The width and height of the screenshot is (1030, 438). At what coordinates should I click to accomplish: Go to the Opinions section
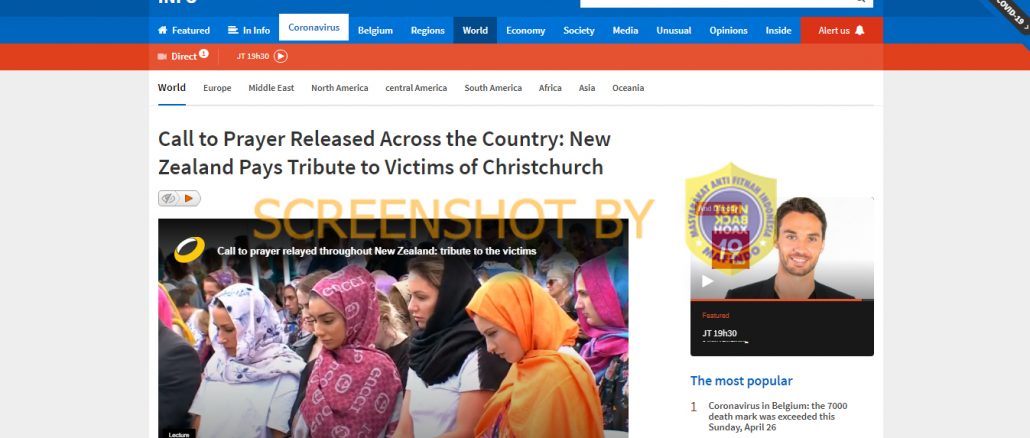(x=728, y=30)
